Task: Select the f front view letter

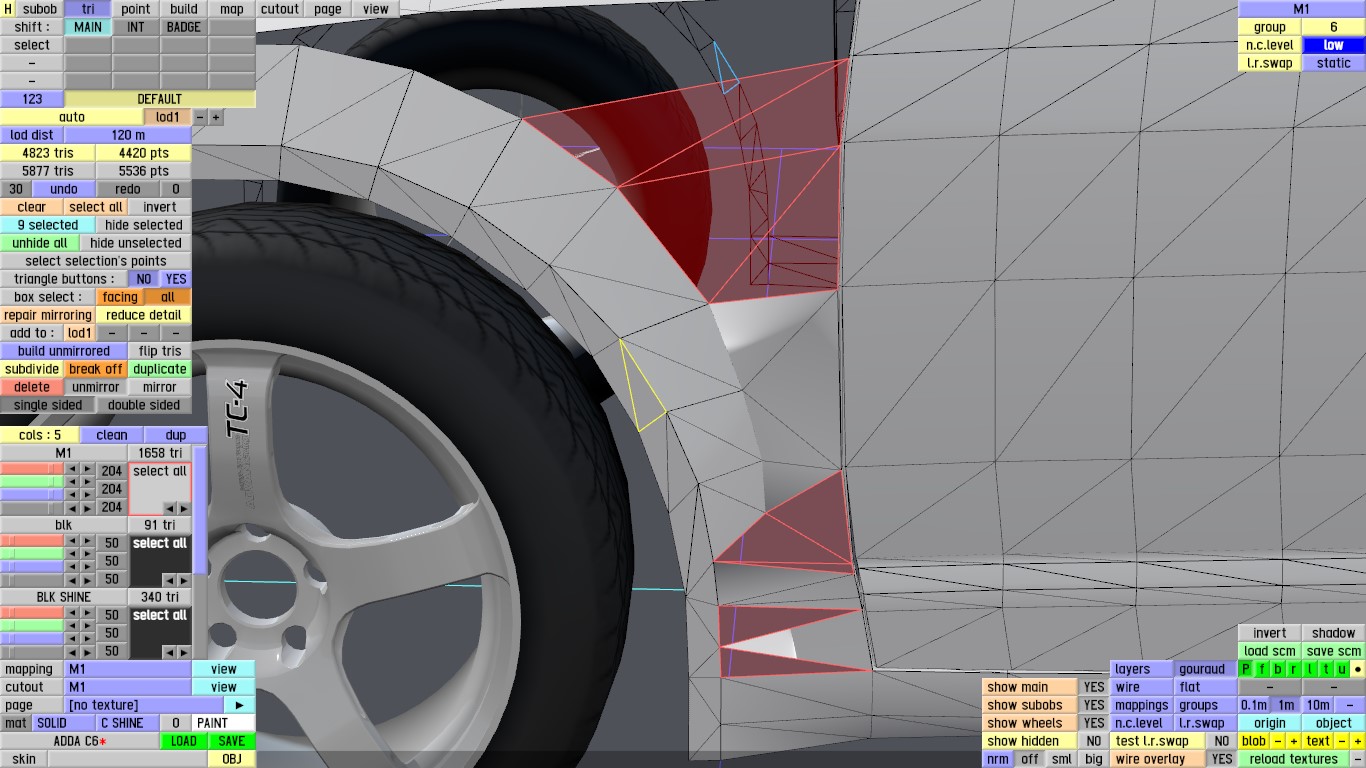Action: 1262,669
